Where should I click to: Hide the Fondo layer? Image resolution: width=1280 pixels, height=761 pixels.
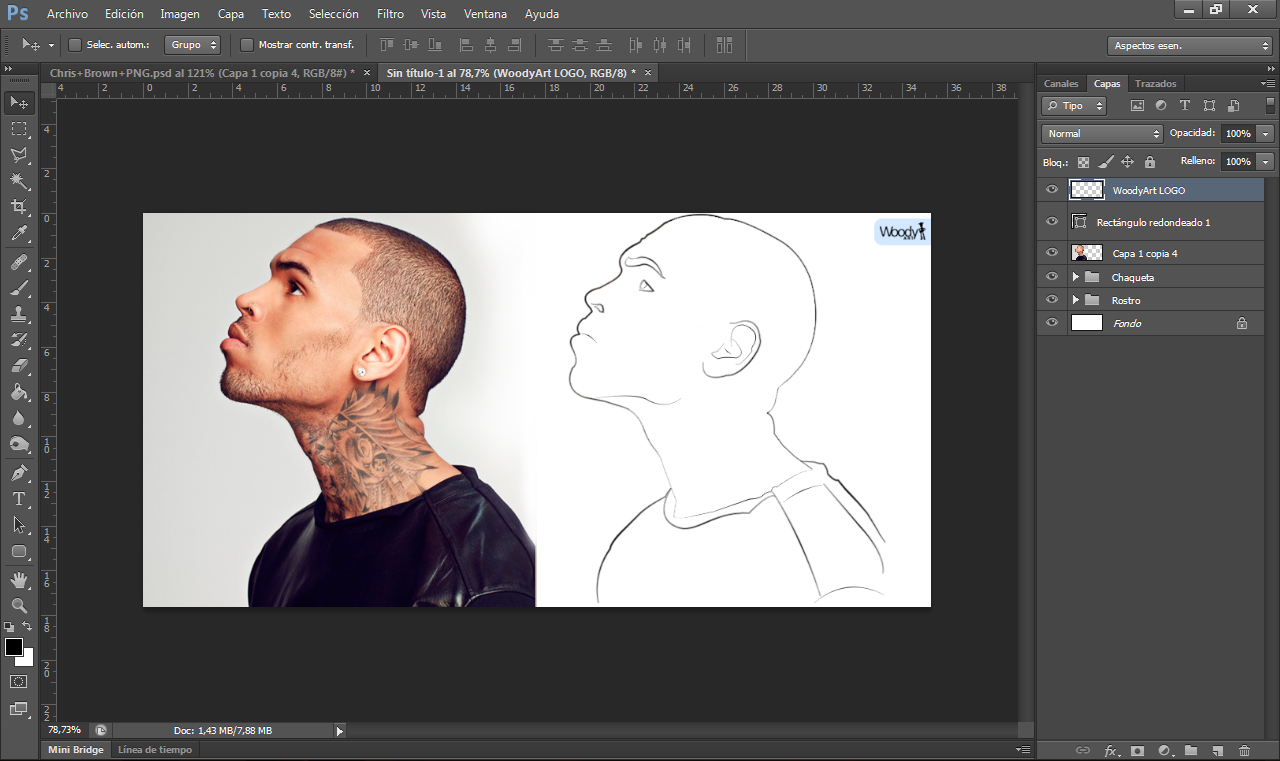pos(1051,323)
